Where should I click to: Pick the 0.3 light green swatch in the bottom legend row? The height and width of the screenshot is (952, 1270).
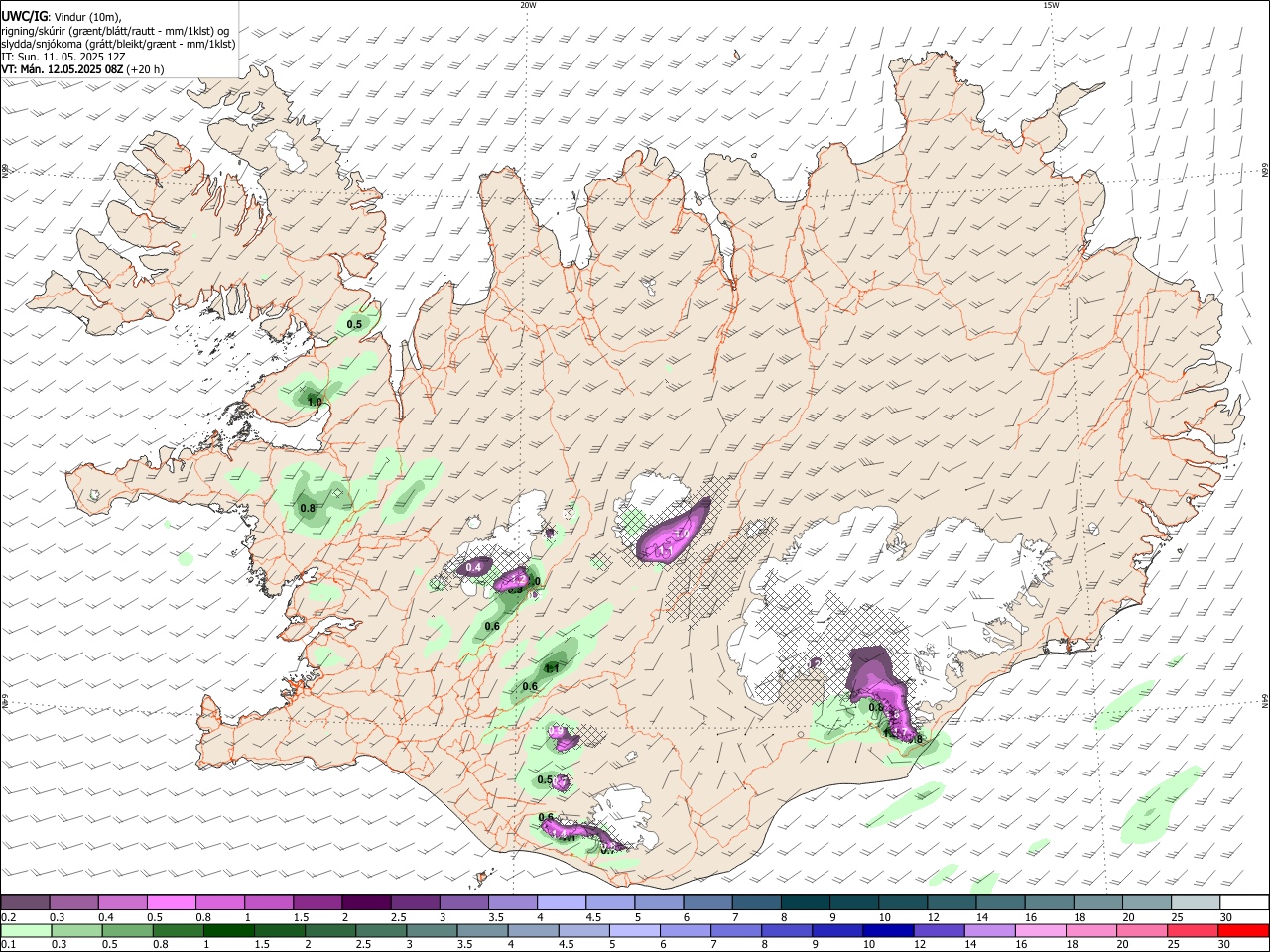pos(76,930)
